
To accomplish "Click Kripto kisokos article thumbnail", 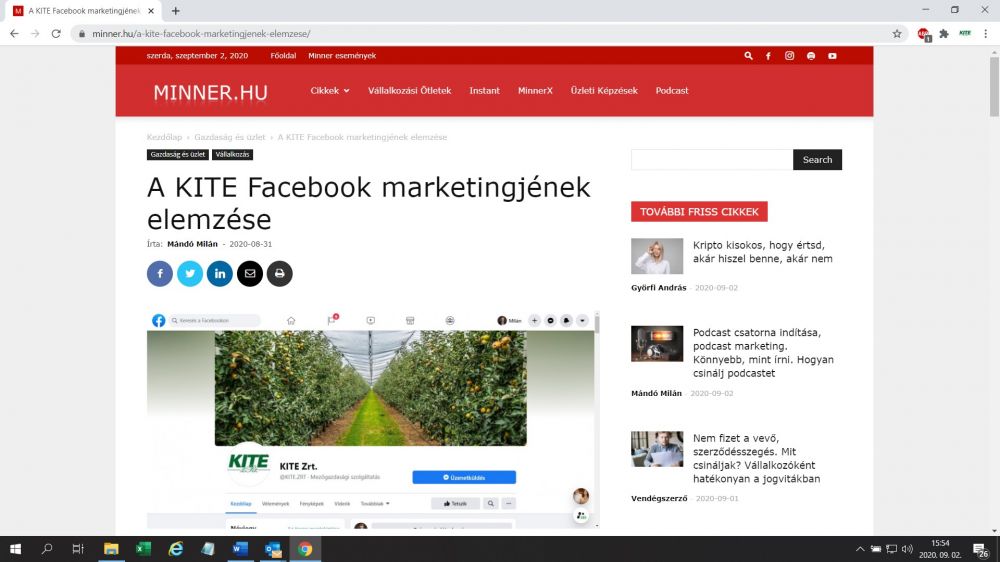I will pyautogui.click(x=657, y=256).
